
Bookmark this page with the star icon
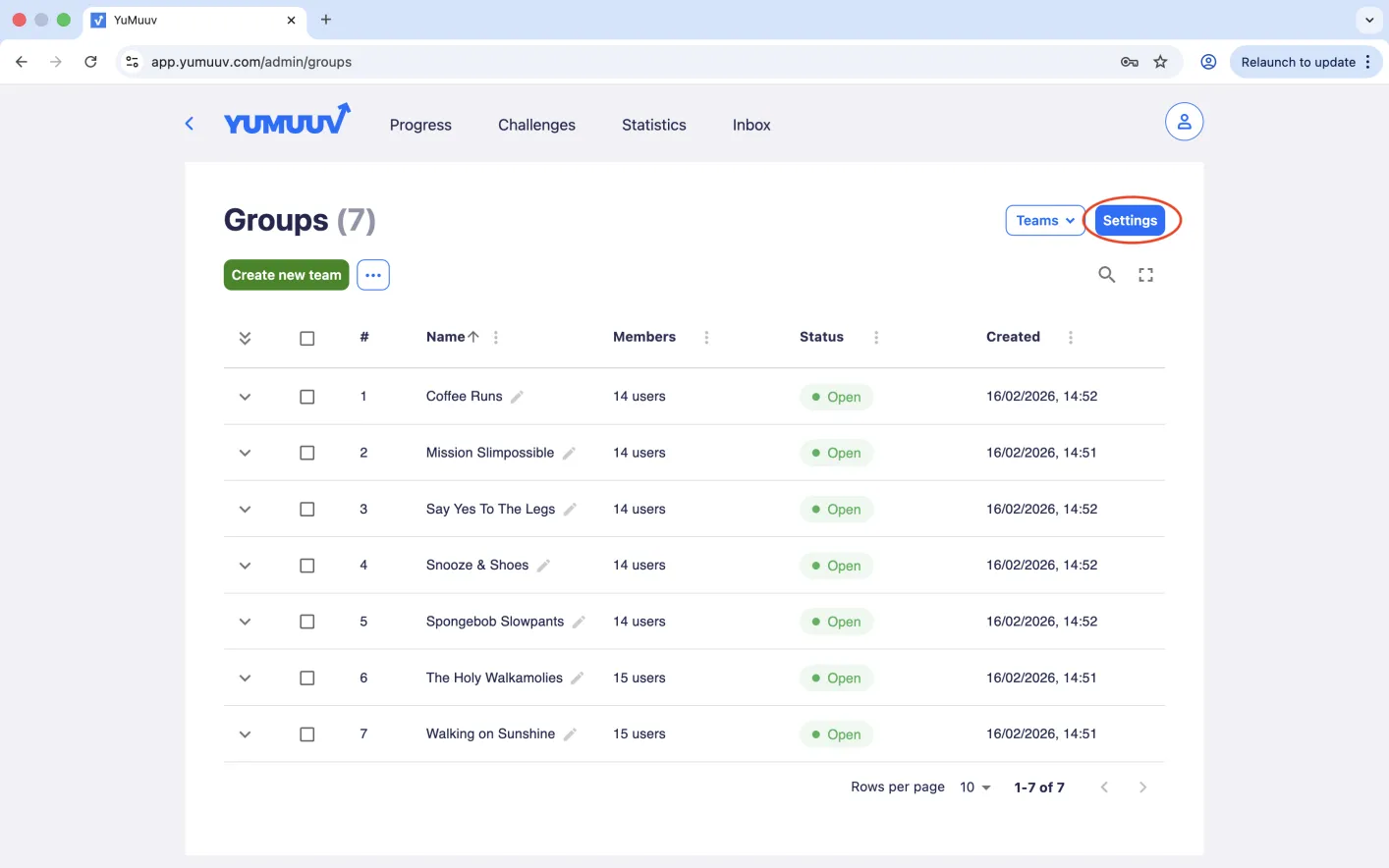1160,62
